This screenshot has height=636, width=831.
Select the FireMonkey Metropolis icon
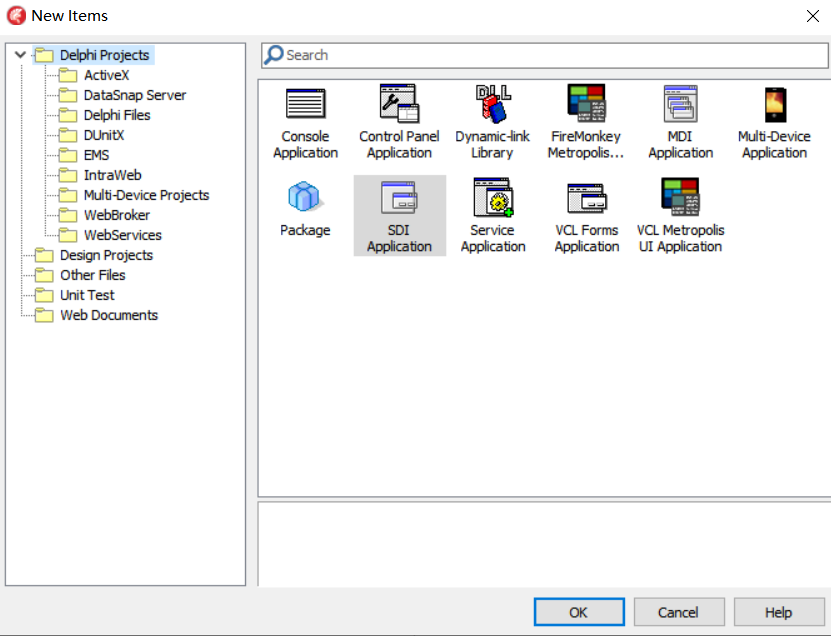coord(586,103)
